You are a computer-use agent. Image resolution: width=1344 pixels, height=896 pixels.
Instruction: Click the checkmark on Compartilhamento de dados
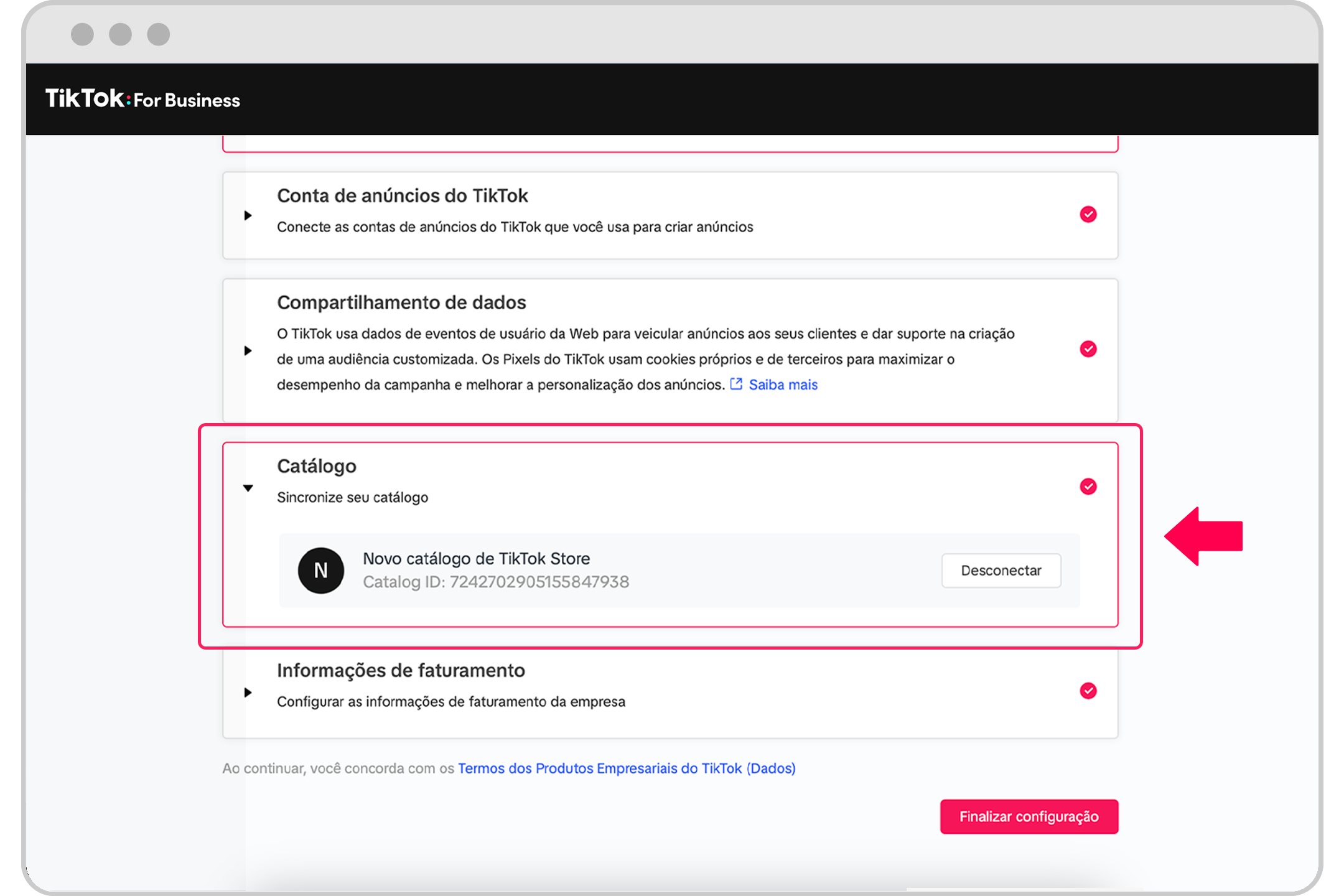tap(1088, 349)
